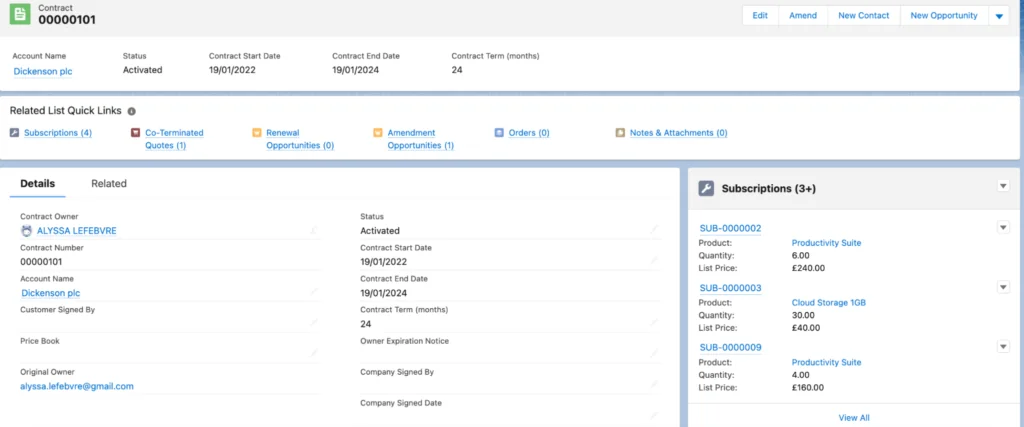Click the Edit button

760,16
